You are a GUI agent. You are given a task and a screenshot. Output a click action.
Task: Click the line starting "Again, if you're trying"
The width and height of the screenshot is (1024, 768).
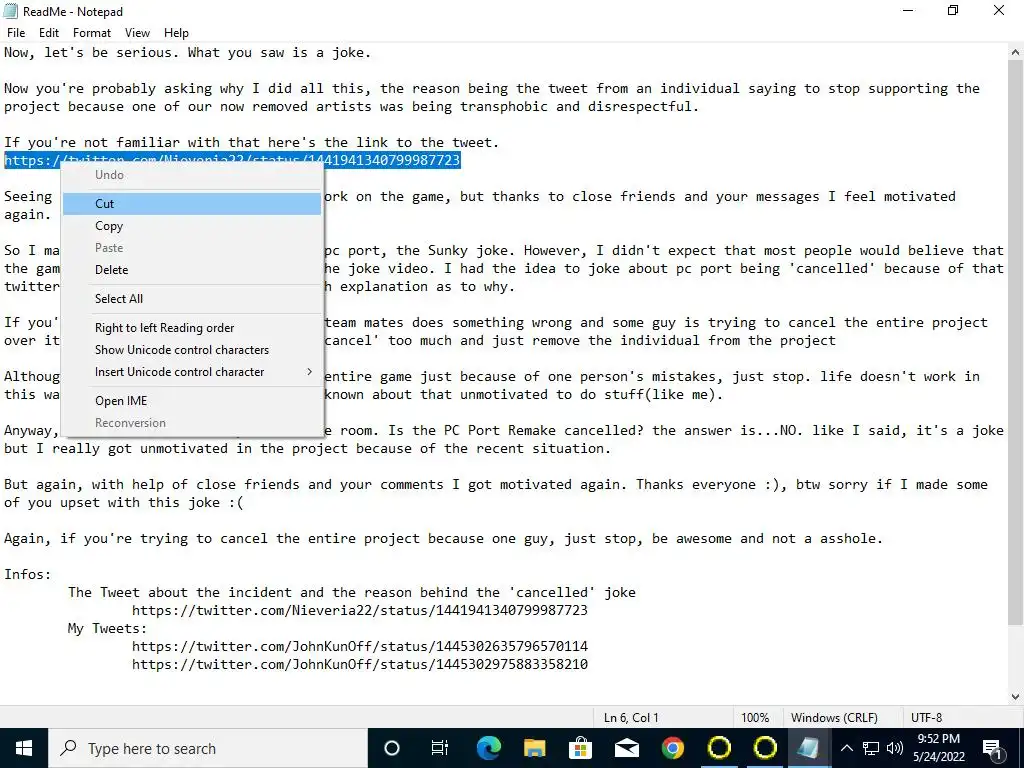click(443, 539)
